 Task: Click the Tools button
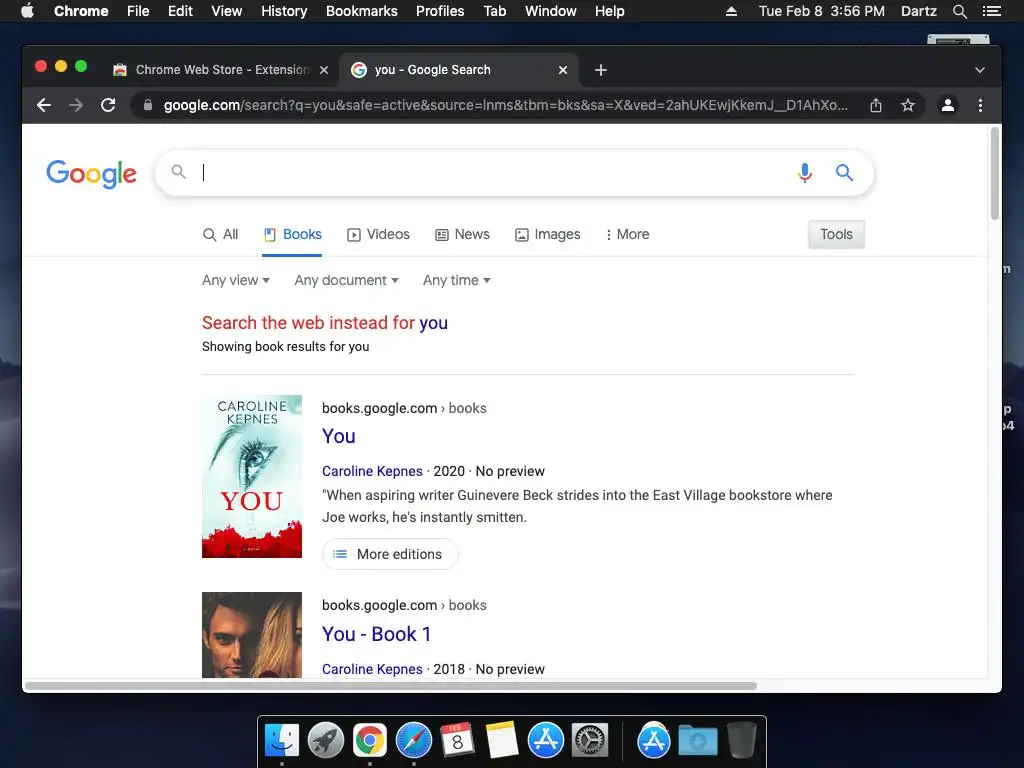click(836, 234)
